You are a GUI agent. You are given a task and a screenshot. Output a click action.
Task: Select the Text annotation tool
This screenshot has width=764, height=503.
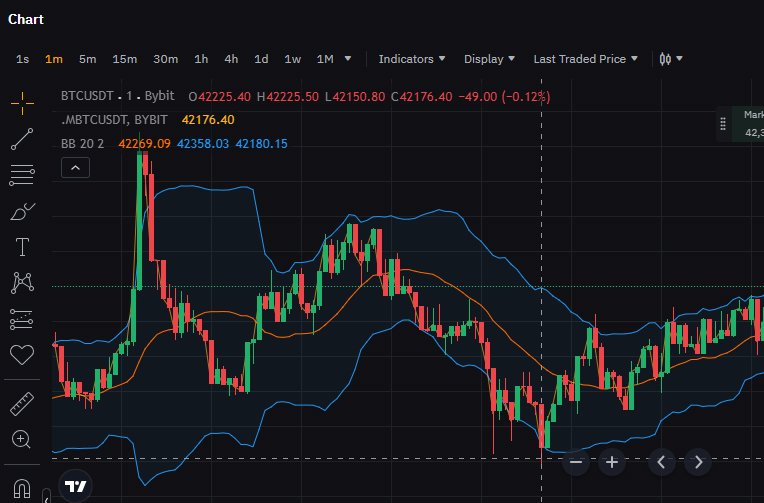tap(22, 247)
